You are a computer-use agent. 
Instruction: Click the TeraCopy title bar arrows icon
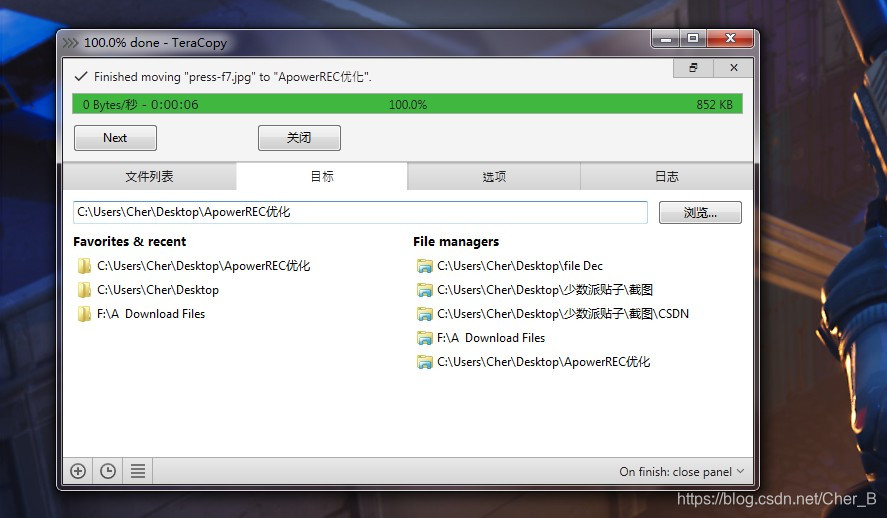click(71, 43)
